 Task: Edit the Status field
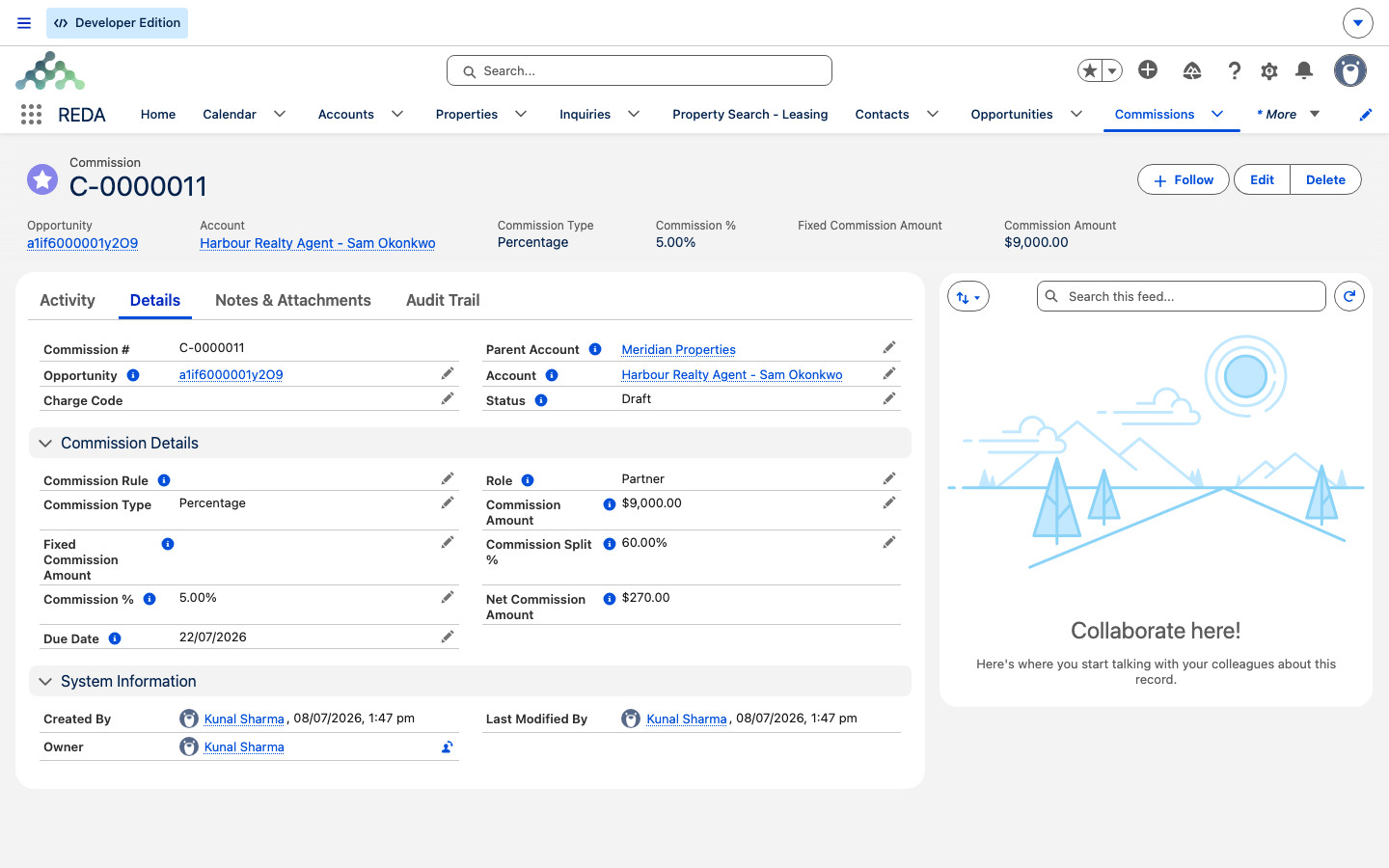(x=889, y=398)
